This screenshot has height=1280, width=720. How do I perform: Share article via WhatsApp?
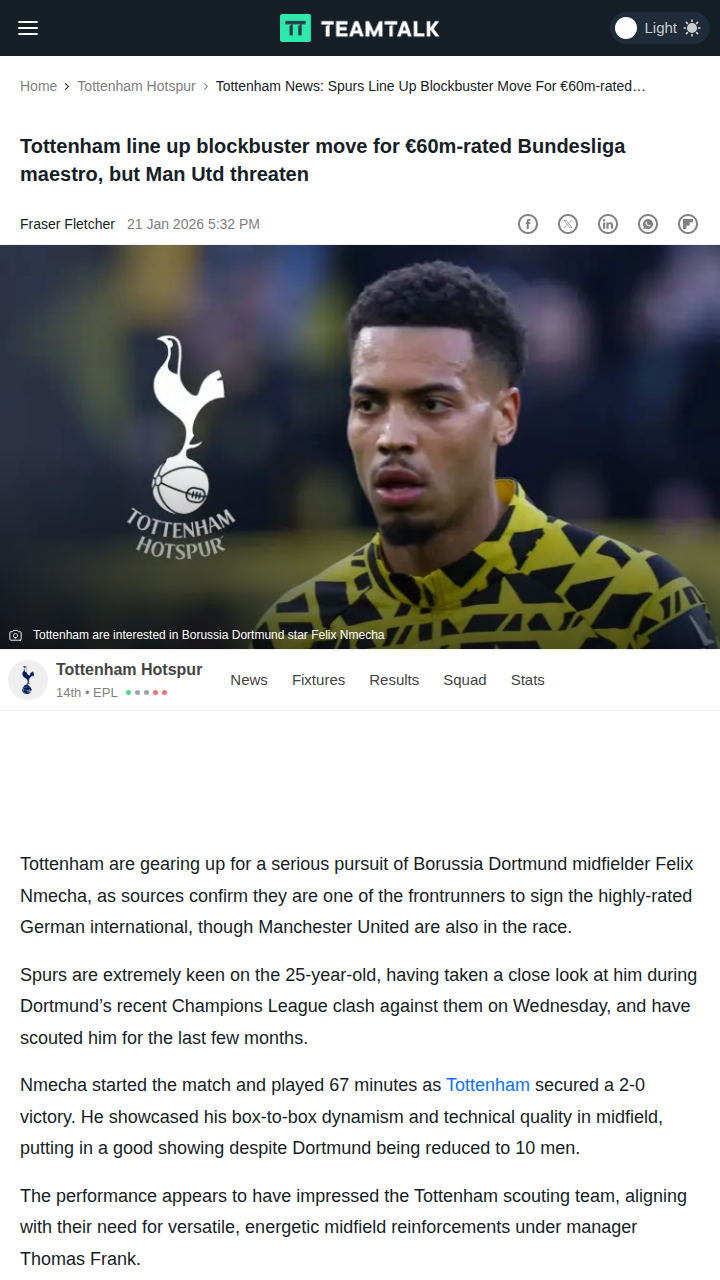(648, 224)
